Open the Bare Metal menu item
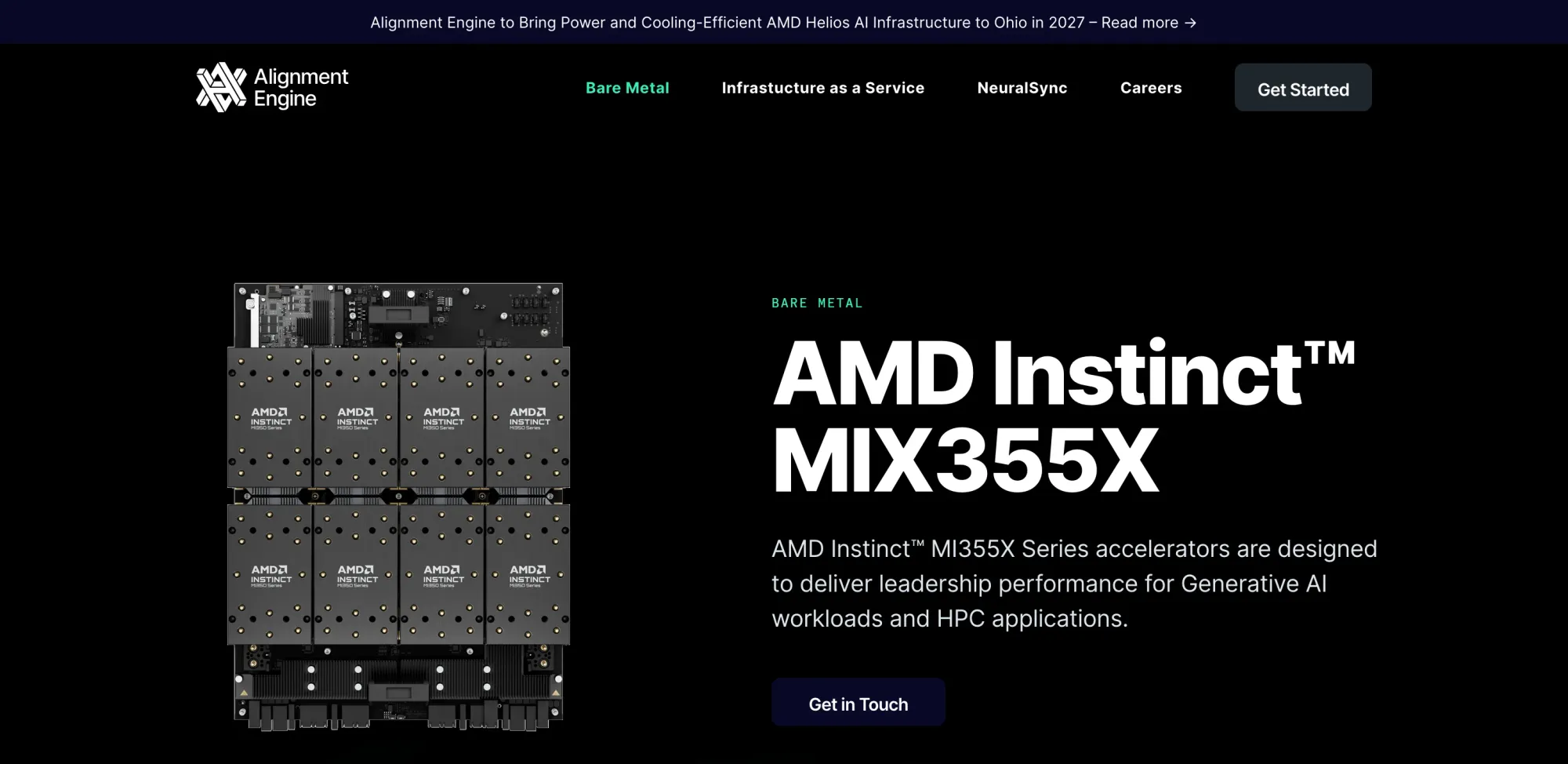This screenshot has height=764, width=1568. pyautogui.click(x=627, y=88)
